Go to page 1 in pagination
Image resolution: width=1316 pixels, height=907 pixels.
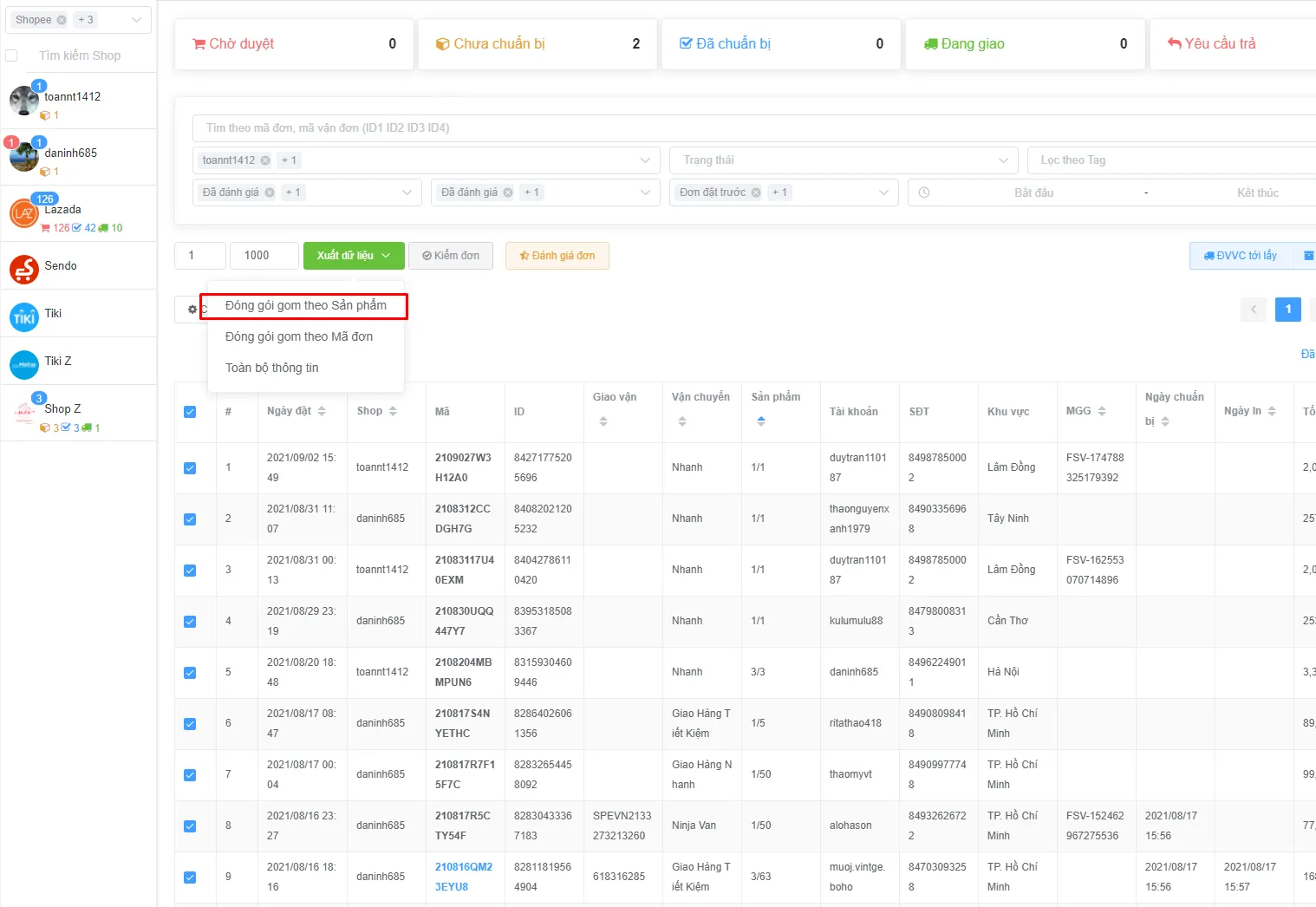[1288, 310]
